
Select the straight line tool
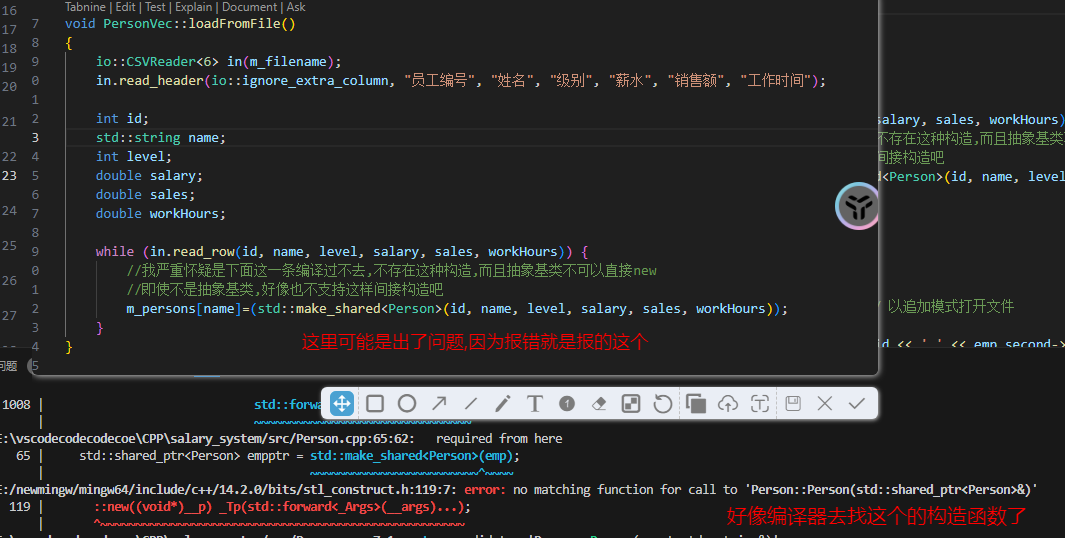[x=471, y=404]
